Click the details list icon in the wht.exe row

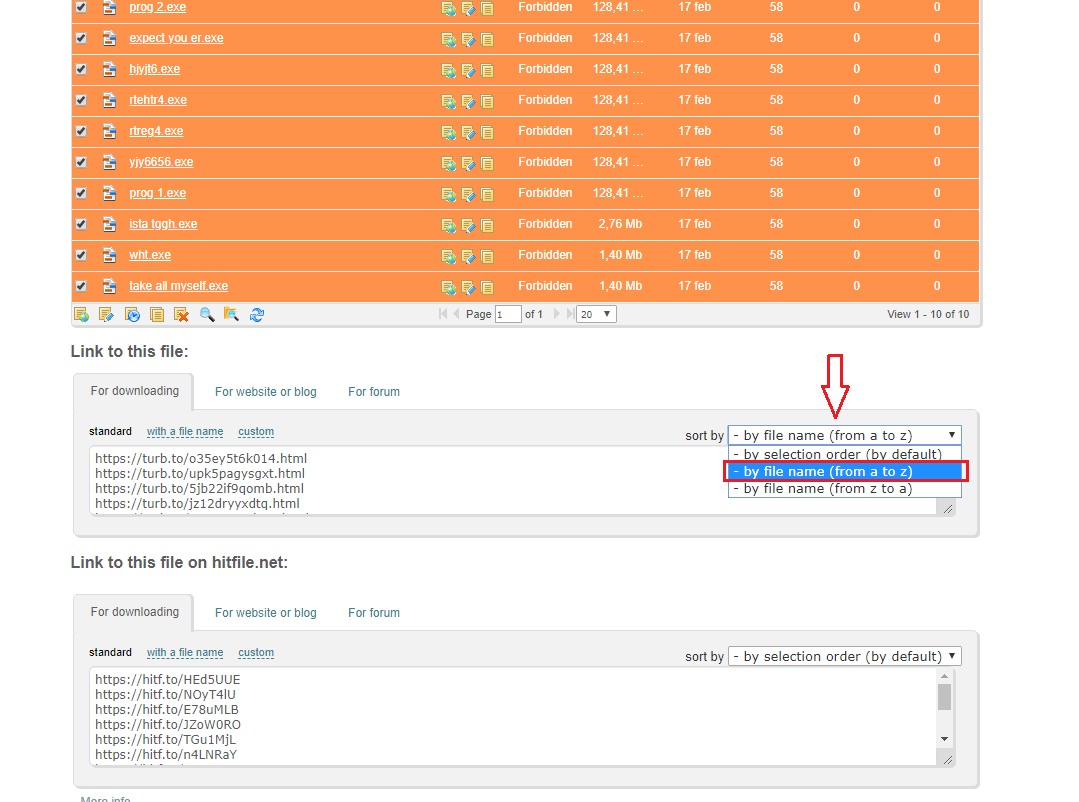pyautogui.click(x=487, y=256)
